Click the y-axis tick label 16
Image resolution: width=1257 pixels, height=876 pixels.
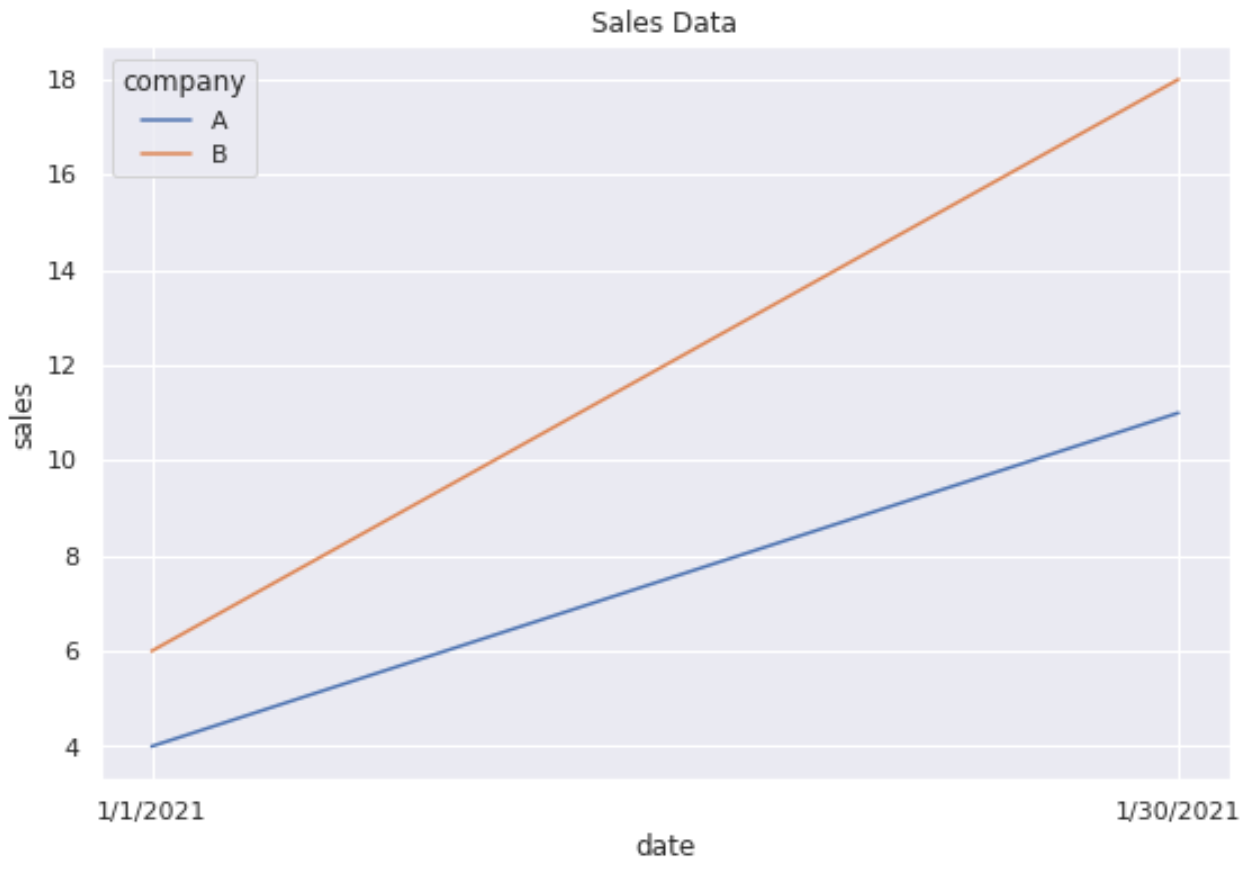tap(63, 175)
